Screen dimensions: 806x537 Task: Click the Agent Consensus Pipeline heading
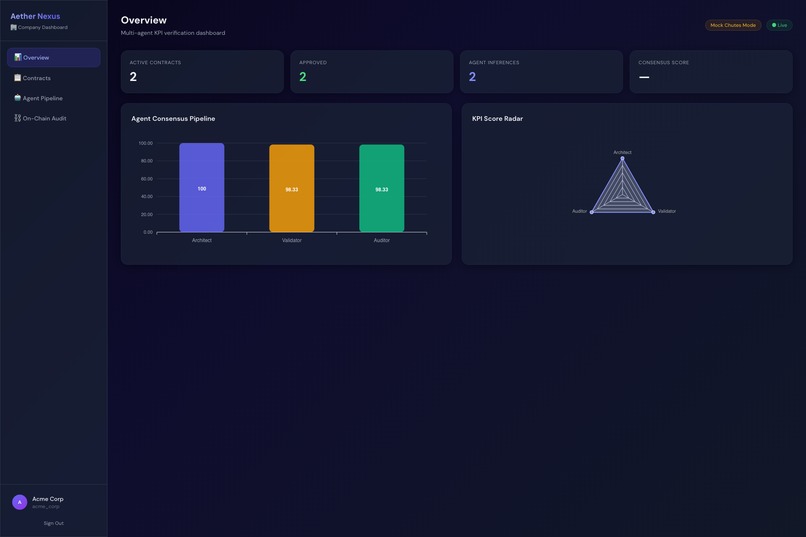click(x=173, y=119)
